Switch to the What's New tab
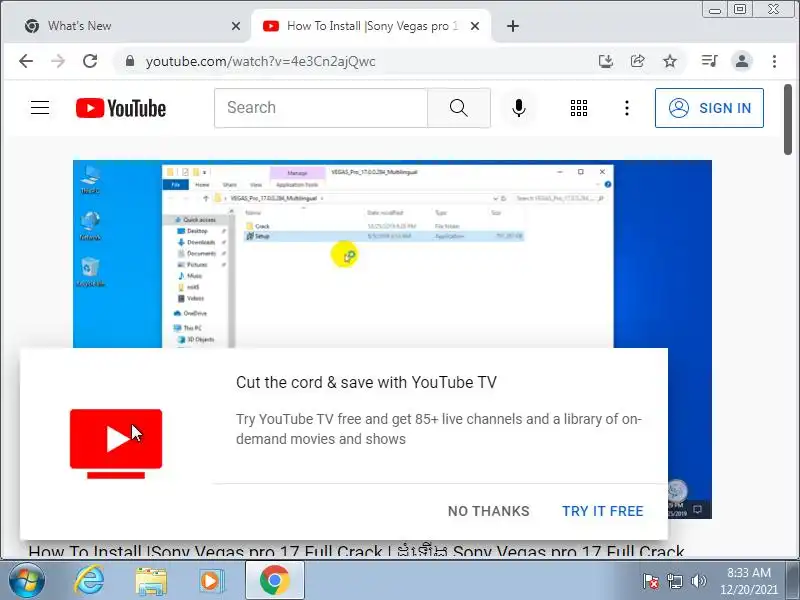Image resolution: width=800 pixels, height=600 pixels. pos(127,26)
